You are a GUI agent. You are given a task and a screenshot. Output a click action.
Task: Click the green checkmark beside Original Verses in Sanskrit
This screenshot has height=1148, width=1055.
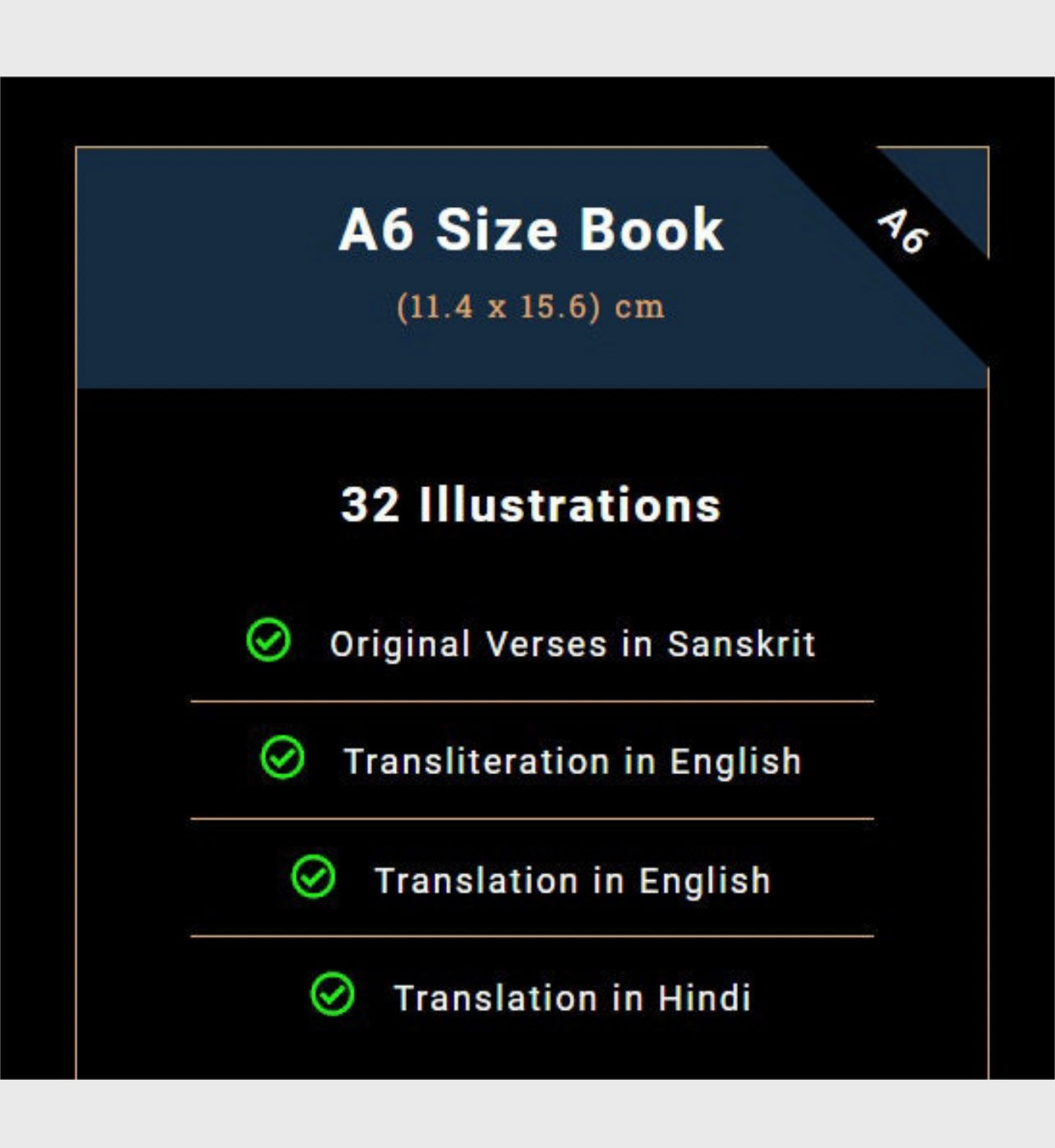coord(268,639)
